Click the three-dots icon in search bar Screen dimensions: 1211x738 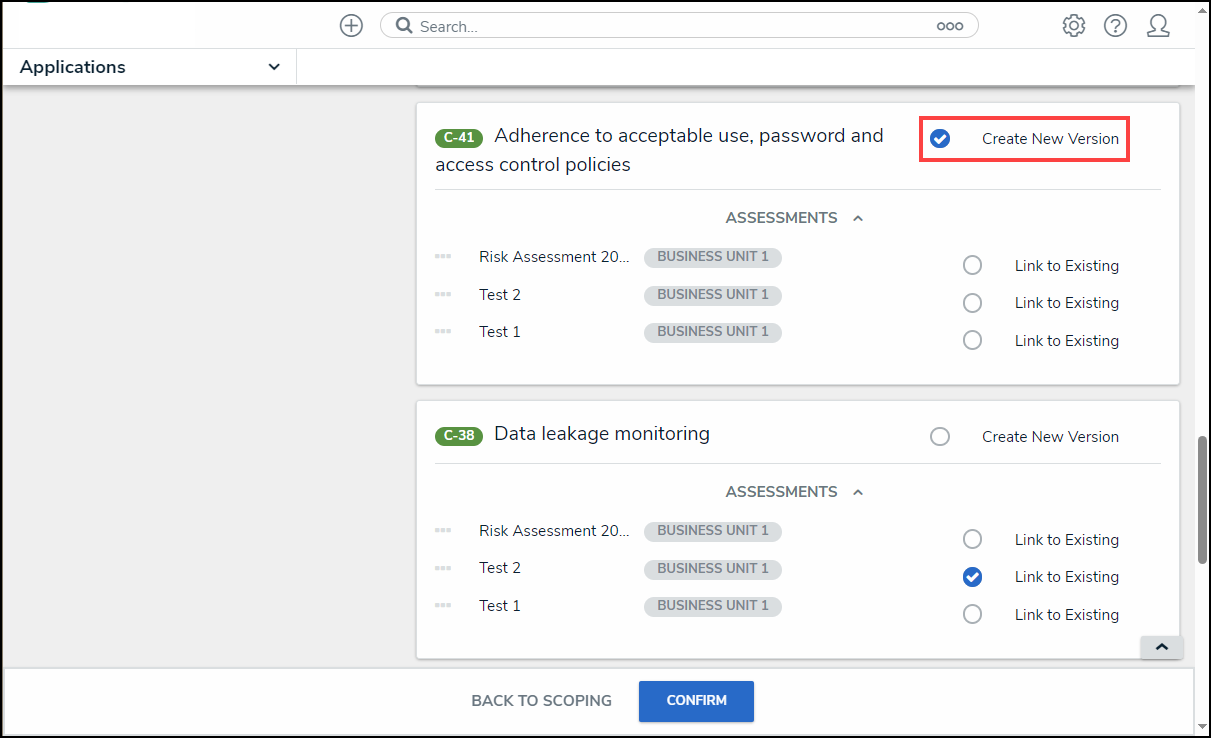pyautogui.click(x=949, y=27)
